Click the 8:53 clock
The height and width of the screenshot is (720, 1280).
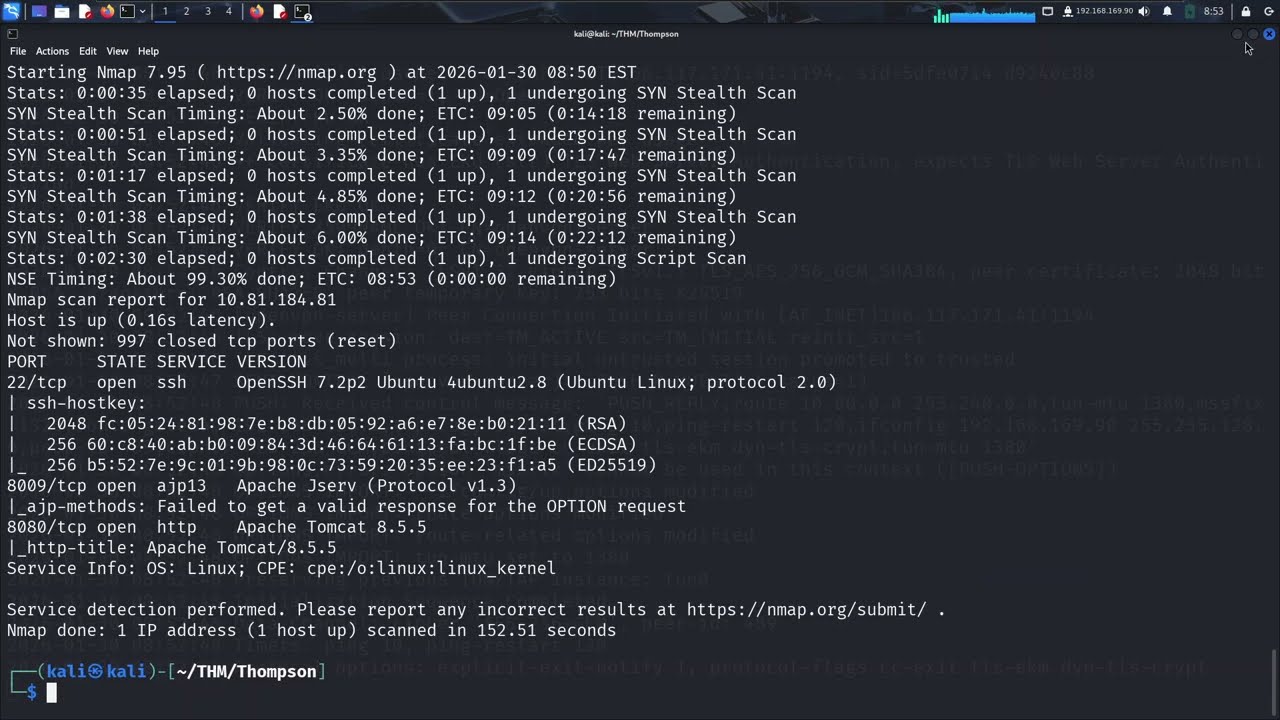point(1213,11)
